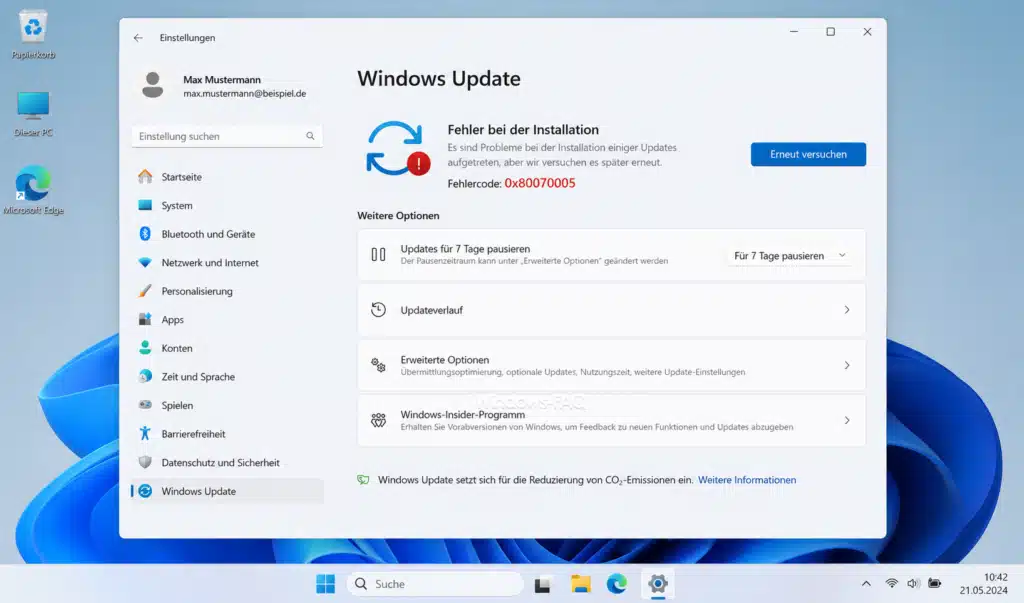Image resolution: width=1024 pixels, height=603 pixels.
Task: Click the Erweiterte Optionen gears icon
Action: tap(378, 365)
